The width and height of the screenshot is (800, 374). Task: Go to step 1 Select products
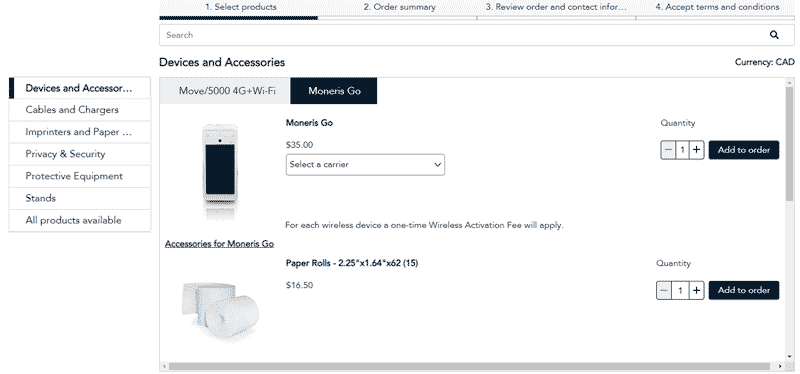coord(239,9)
